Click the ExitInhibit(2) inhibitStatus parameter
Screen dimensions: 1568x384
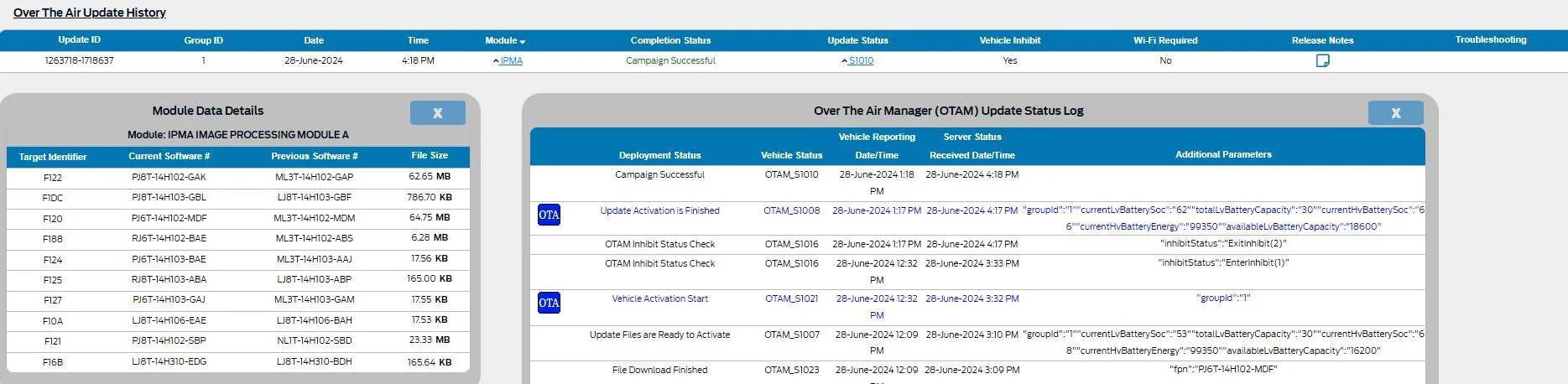click(1222, 243)
